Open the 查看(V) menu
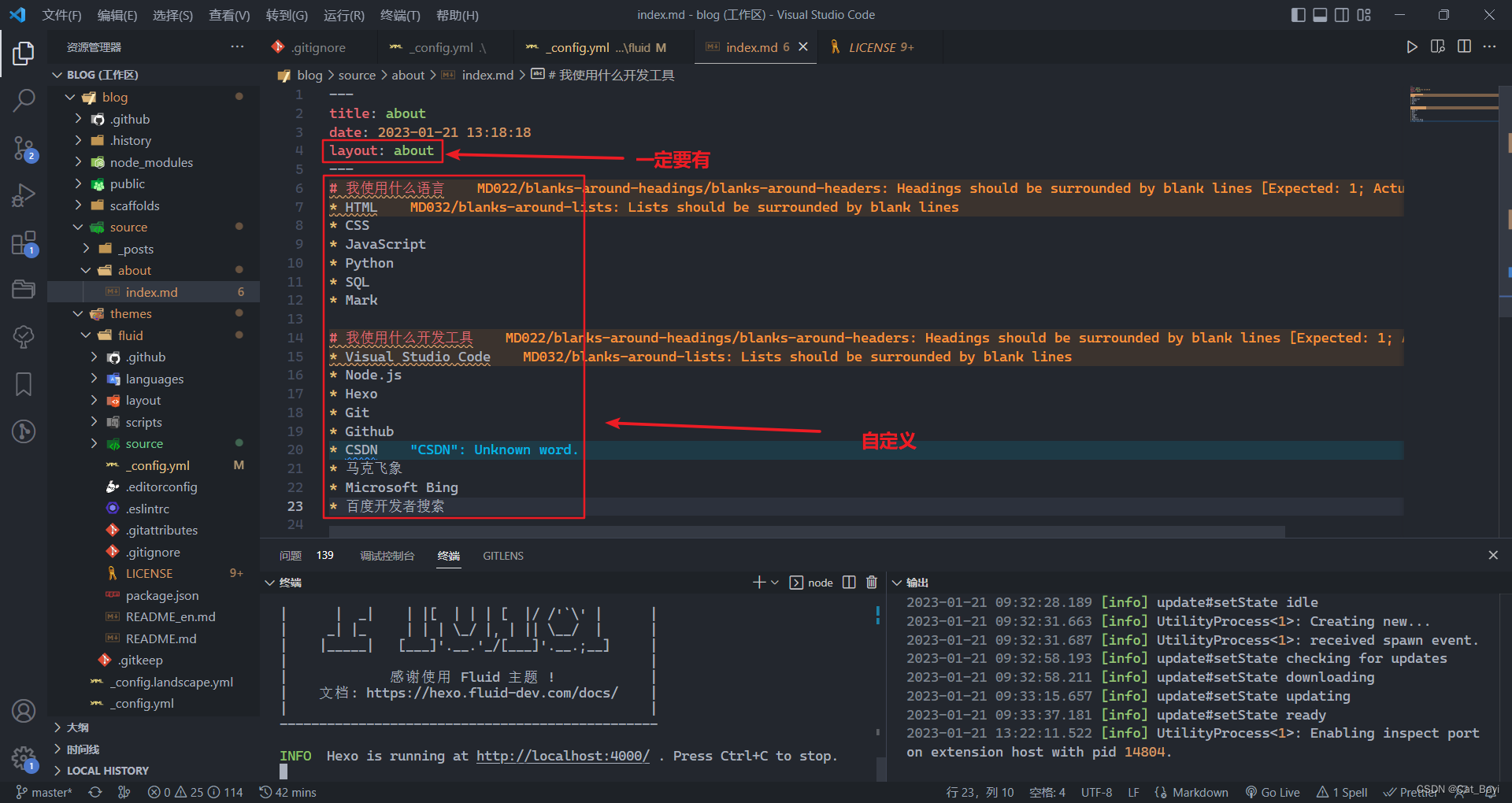The width and height of the screenshot is (1512, 803). click(x=229, y=15)
